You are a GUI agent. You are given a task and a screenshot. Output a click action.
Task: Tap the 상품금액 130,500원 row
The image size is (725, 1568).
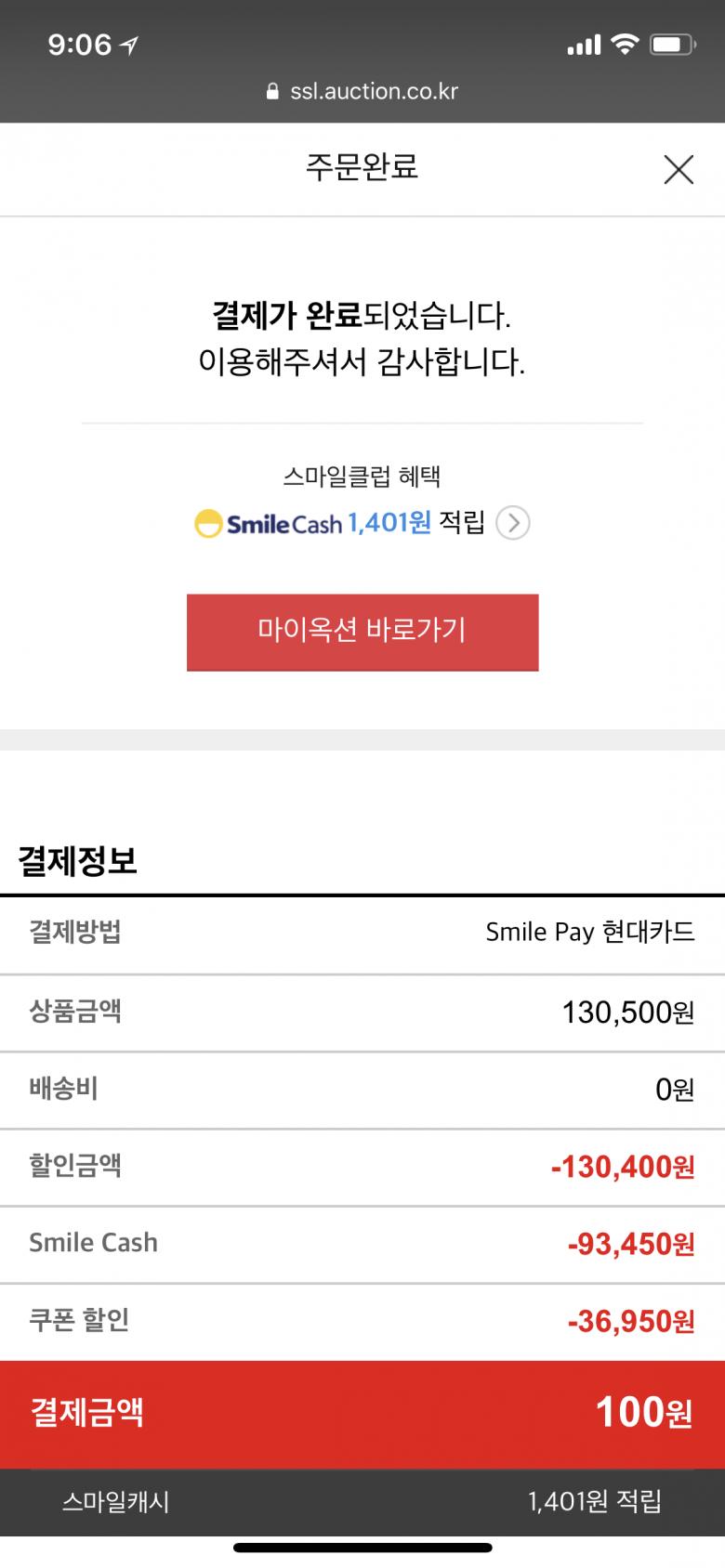coord(362,1012)
